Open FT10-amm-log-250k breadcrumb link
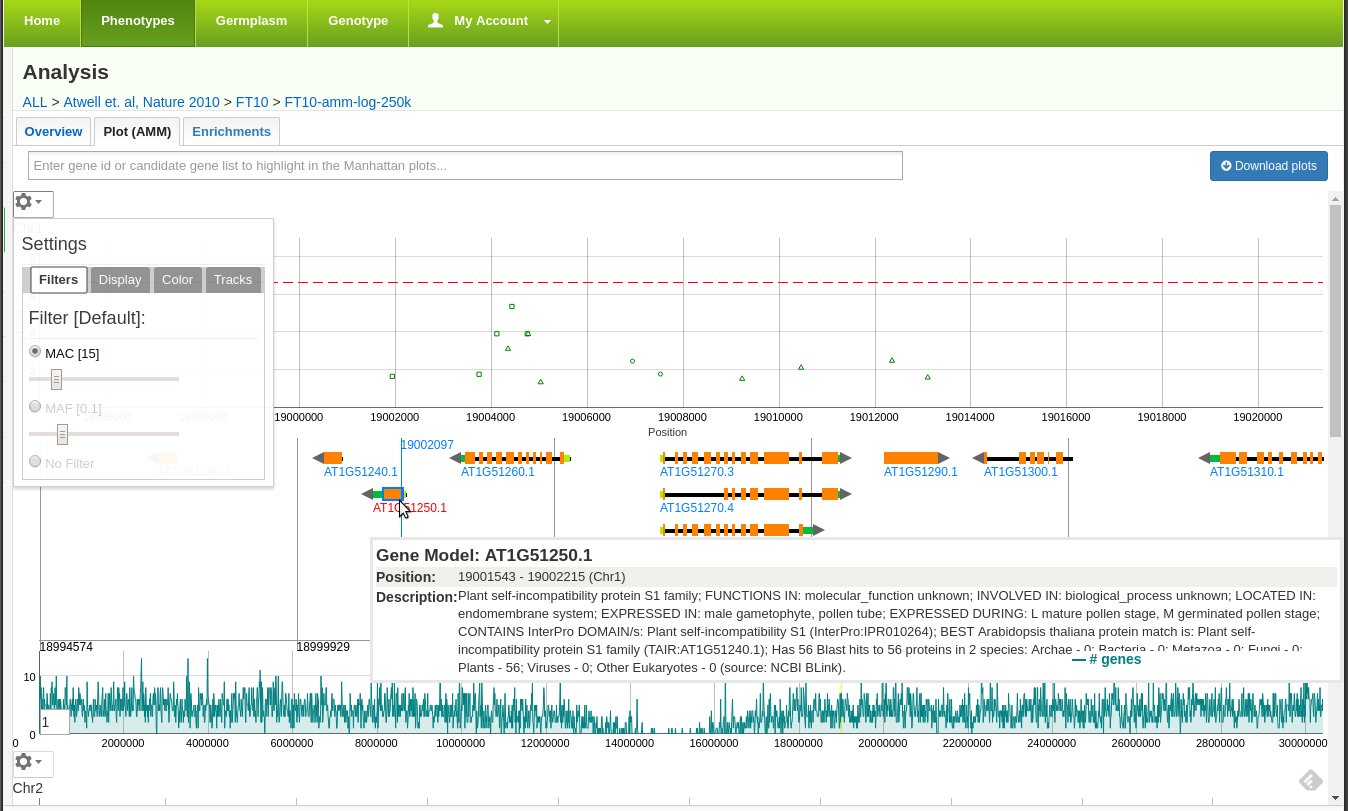The height and width of the screenshot is (811, 1348). (x=348, y=102)
